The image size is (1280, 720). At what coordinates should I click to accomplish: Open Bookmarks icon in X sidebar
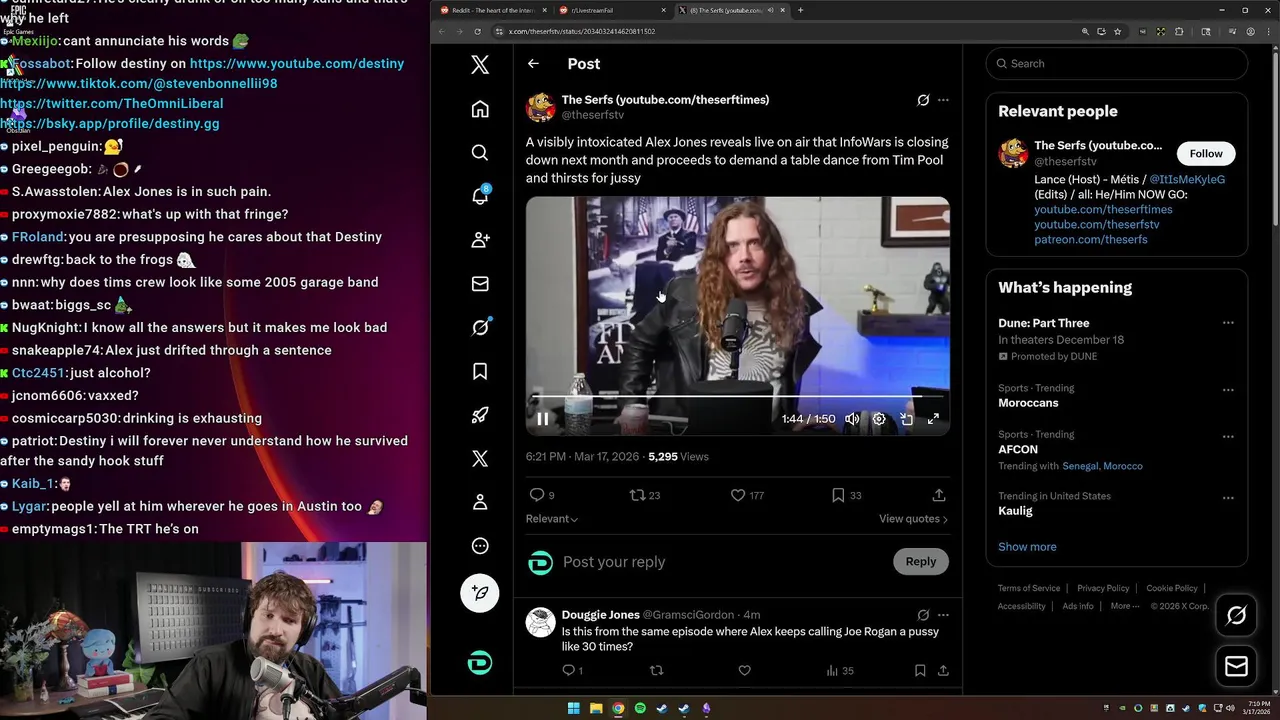click(480, 371)
